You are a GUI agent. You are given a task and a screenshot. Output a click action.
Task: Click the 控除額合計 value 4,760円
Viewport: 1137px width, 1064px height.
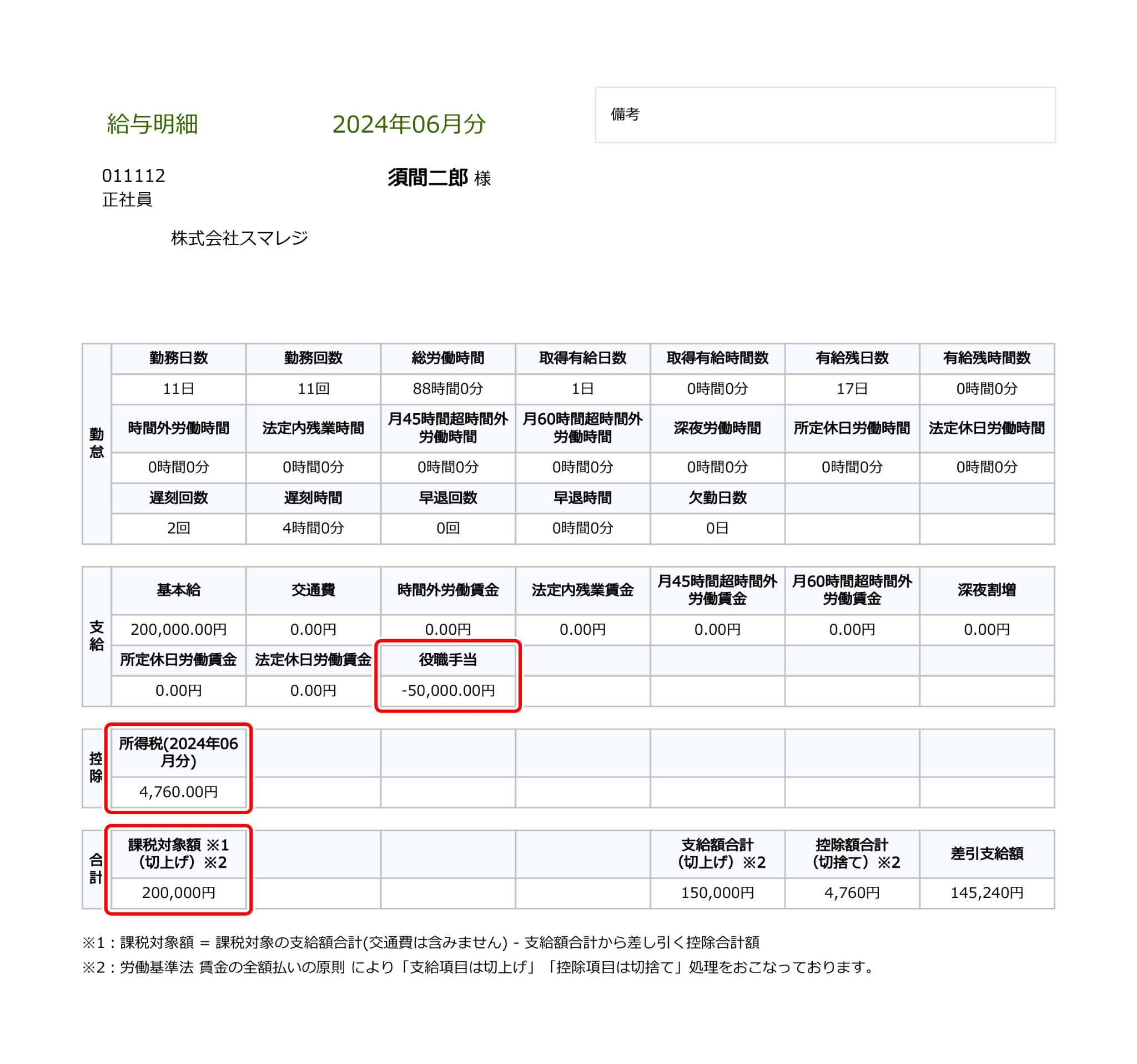(852, 892)
